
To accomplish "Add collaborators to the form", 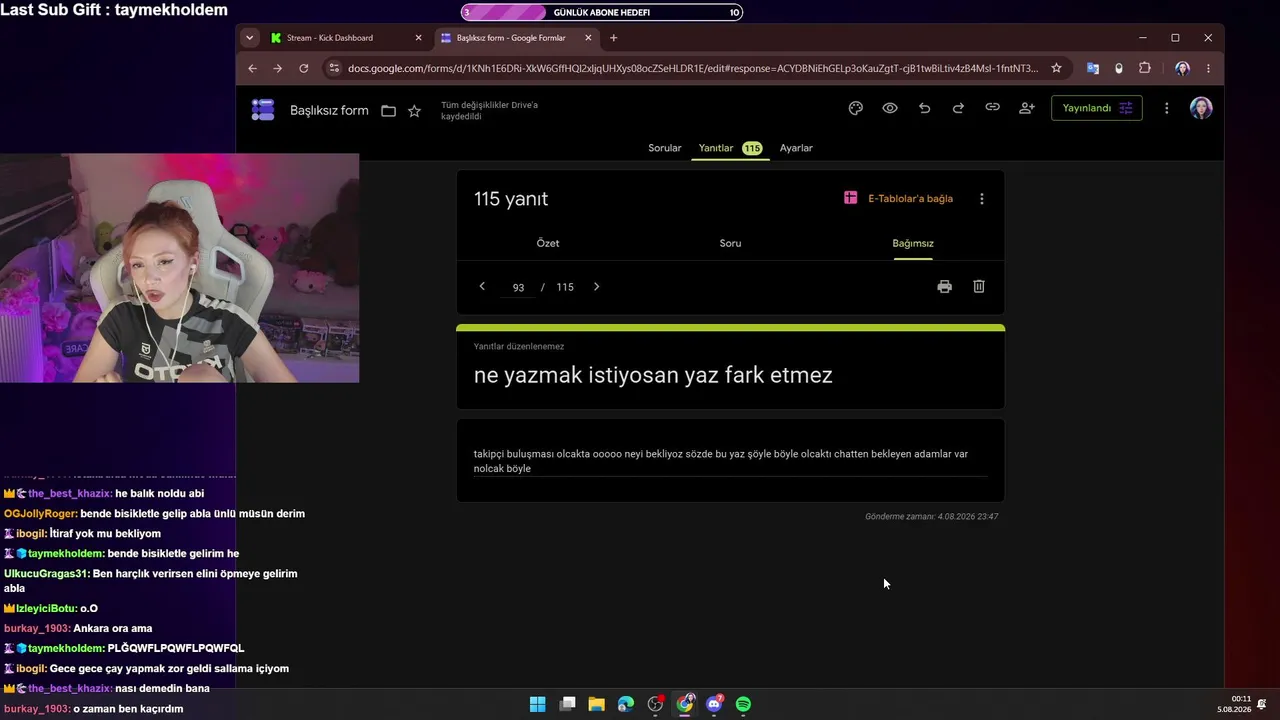I will (x=1027, y=108).
